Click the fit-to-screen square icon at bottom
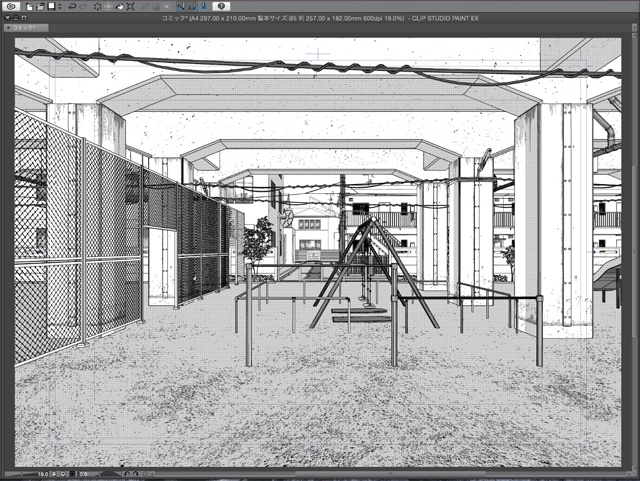 click(72, 474)
